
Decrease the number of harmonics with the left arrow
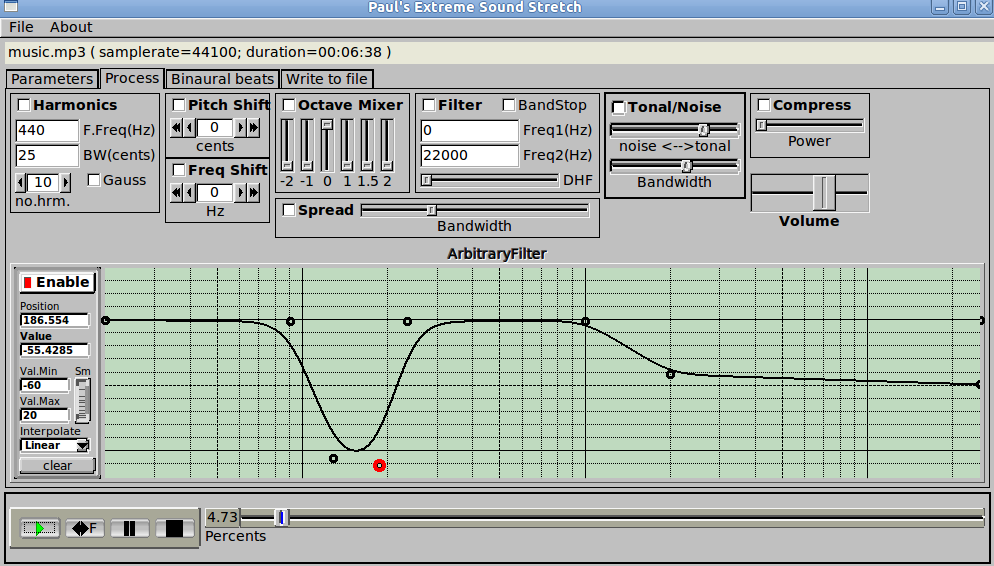coord(21,182)
